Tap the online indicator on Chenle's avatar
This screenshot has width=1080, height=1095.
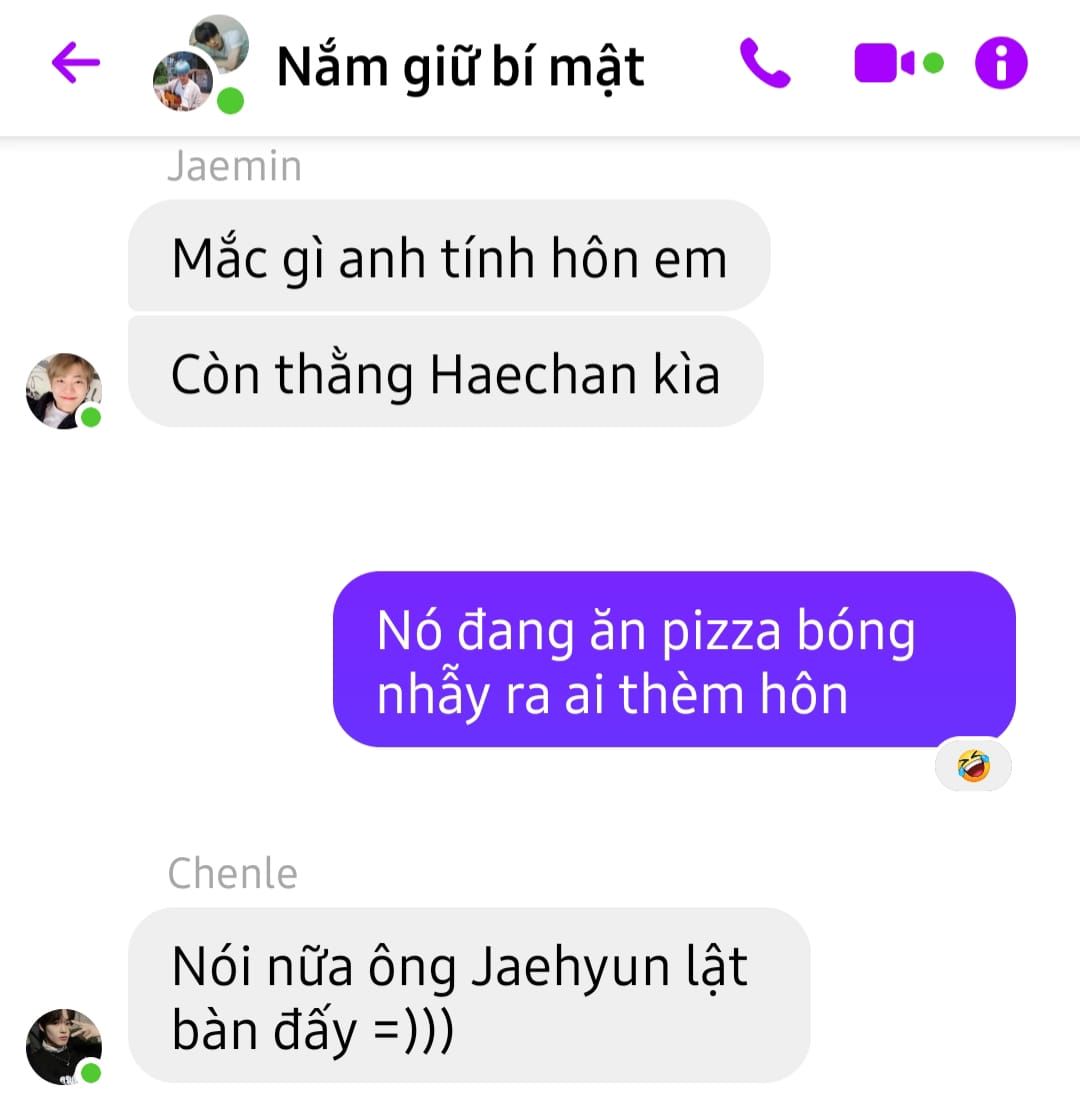91,1072
